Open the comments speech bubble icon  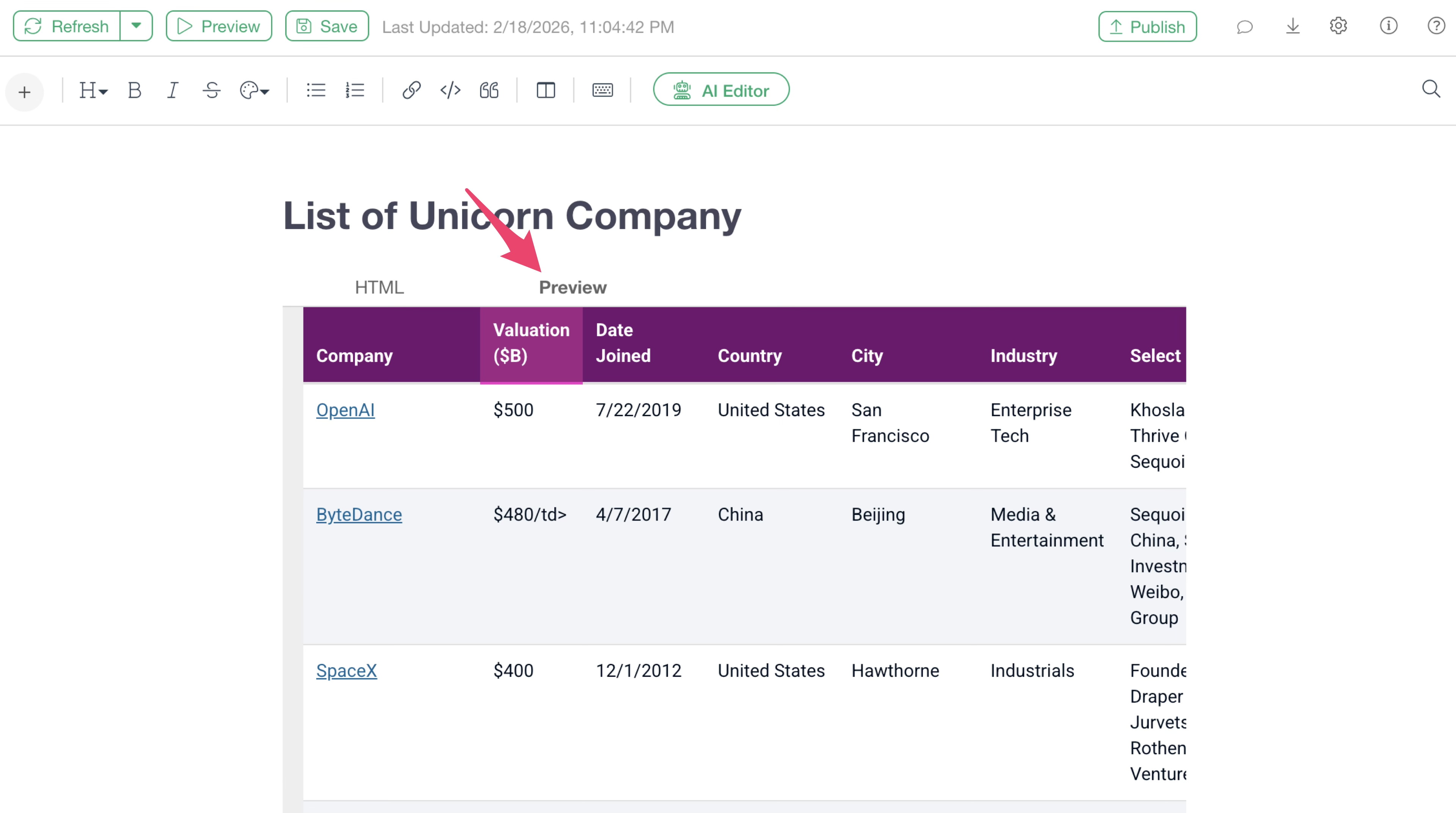click(1244, 27)
